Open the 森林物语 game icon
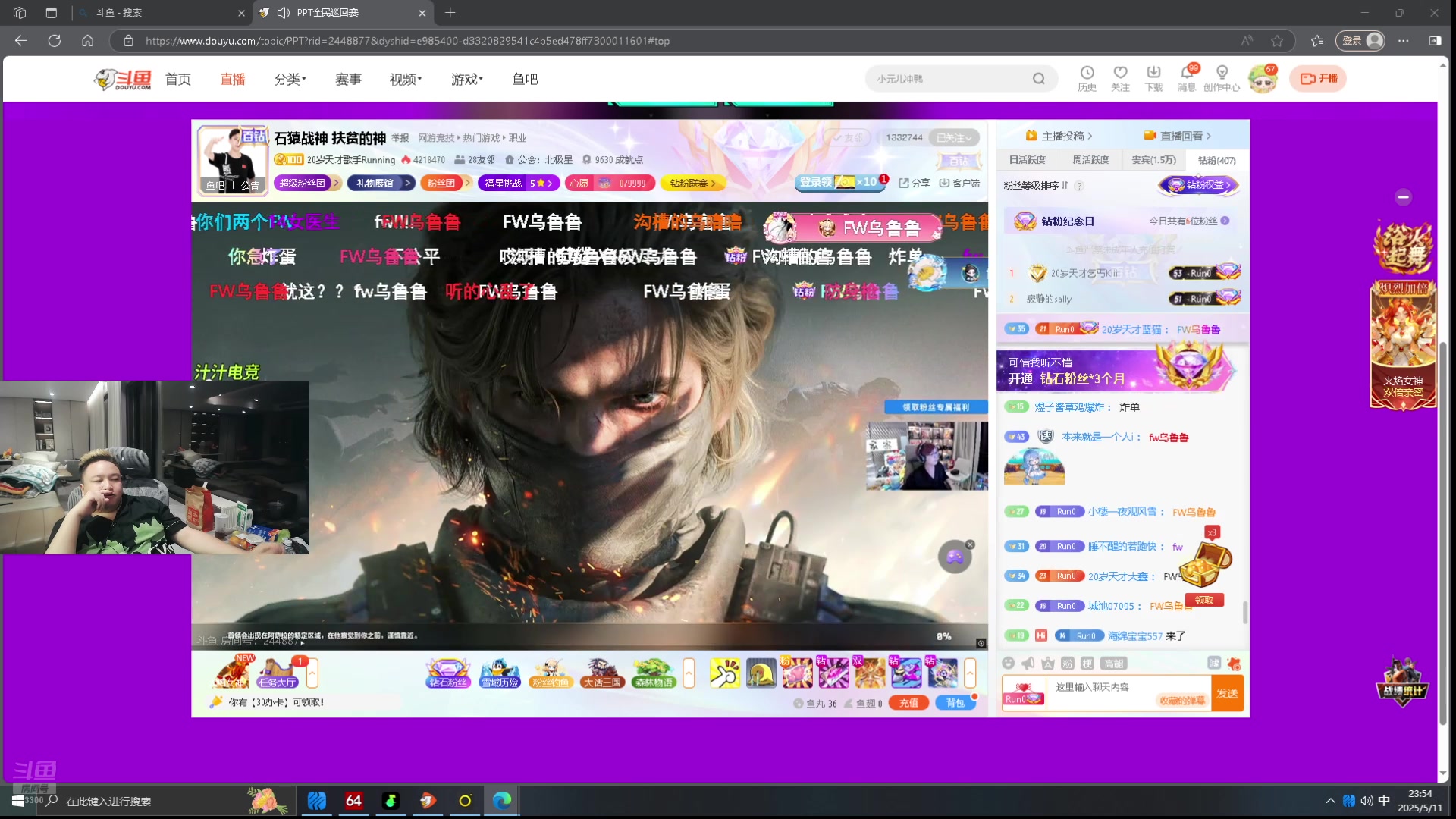Screen dimensions: 1456x819 [x=654, y=673]
